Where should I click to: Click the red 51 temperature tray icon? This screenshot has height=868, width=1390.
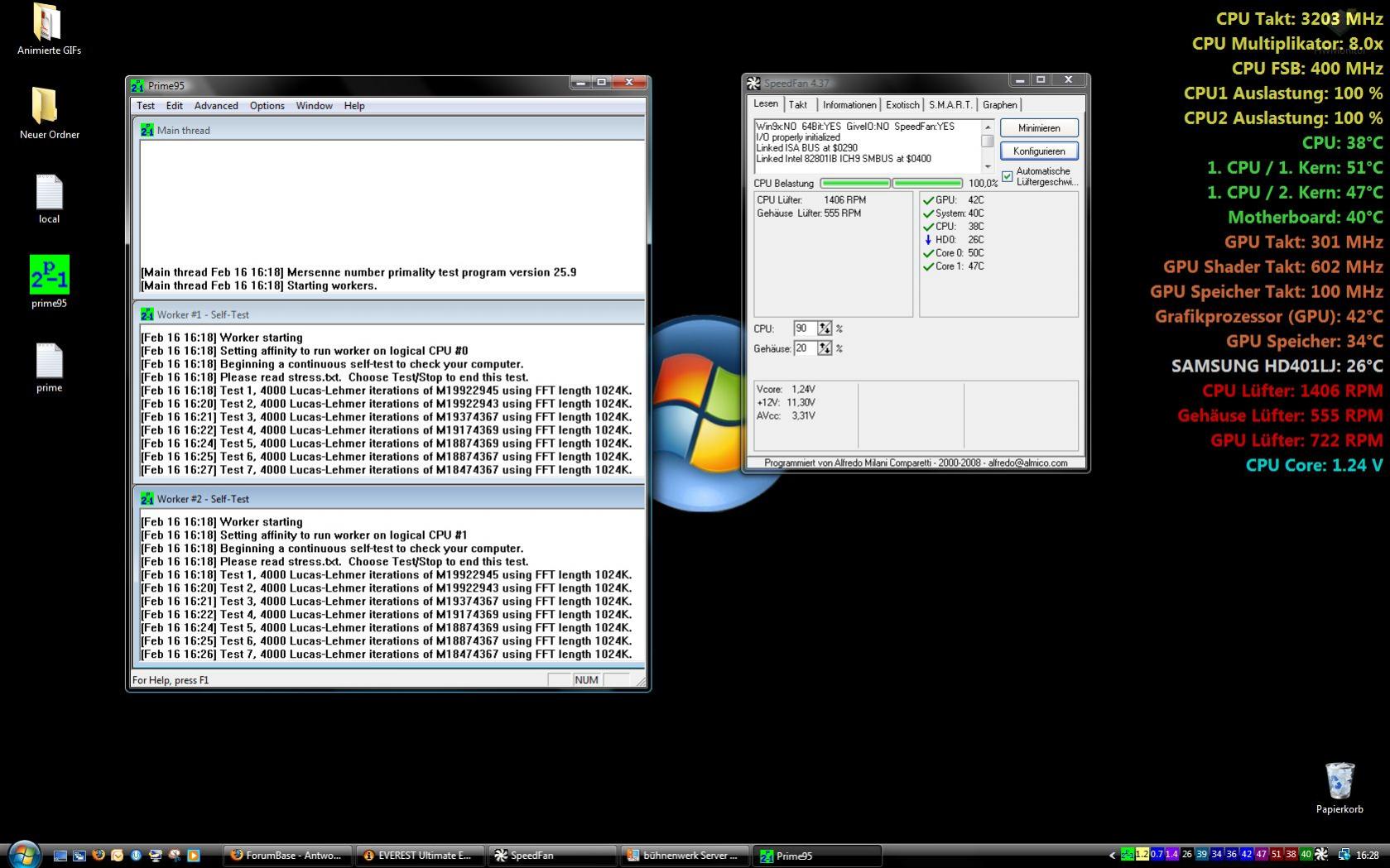1277,855
